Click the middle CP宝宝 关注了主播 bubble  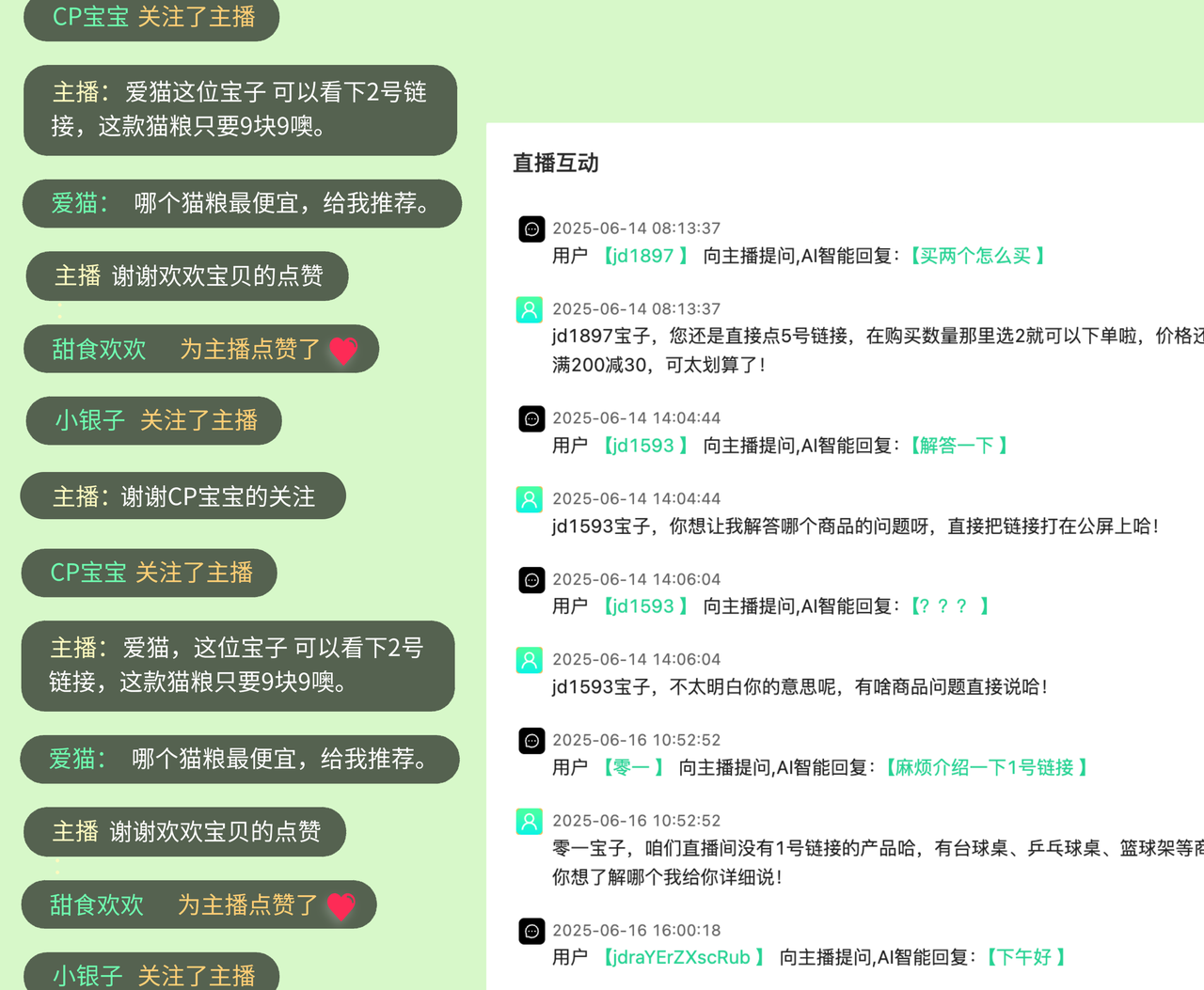149,573
